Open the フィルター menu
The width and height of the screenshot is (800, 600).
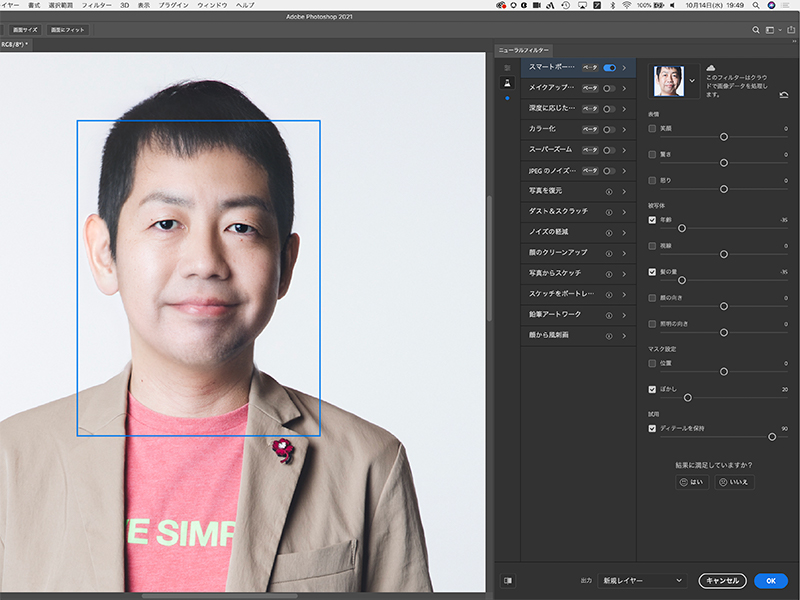coord(97,6)
